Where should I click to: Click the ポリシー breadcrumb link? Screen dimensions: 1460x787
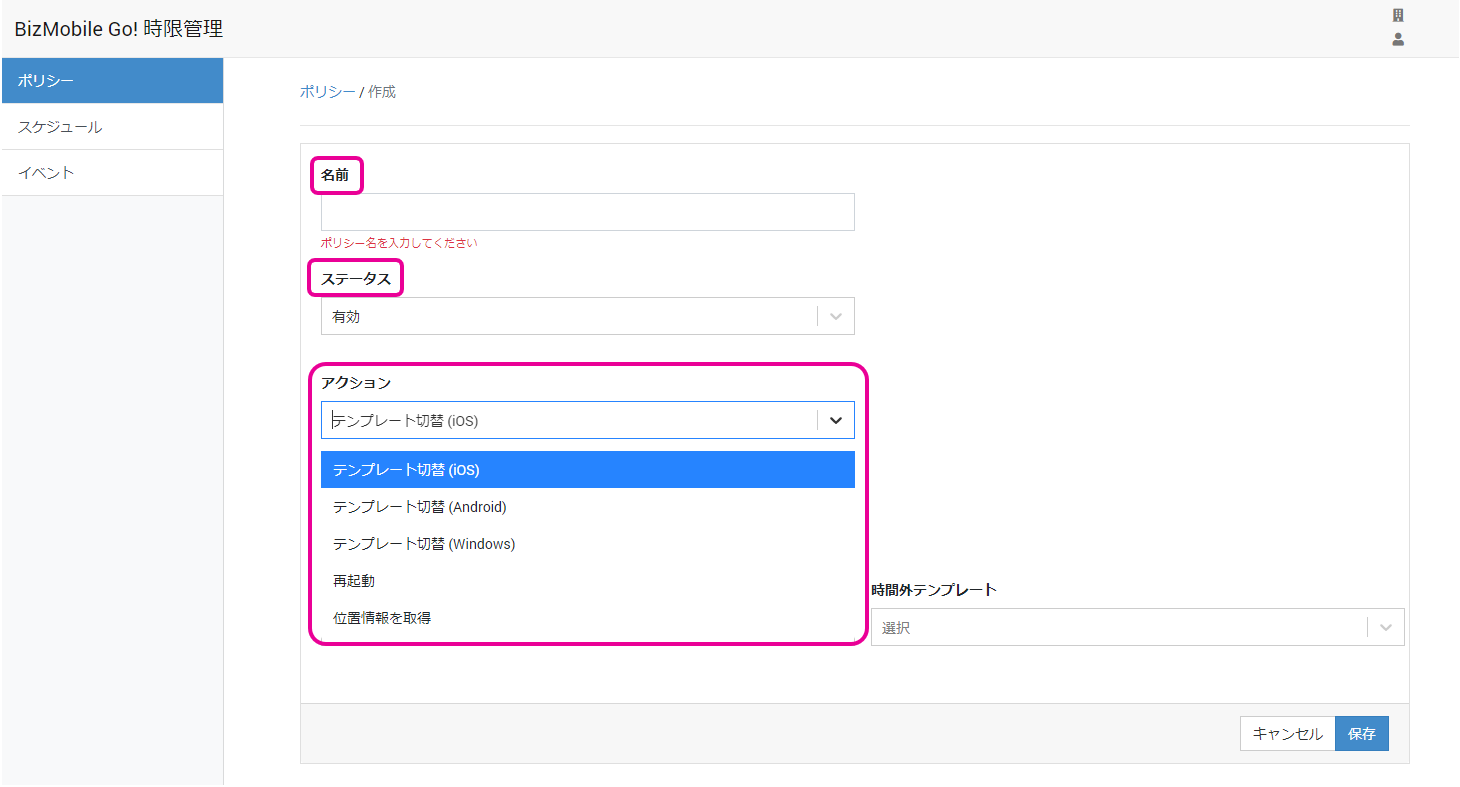click(327, 92)
